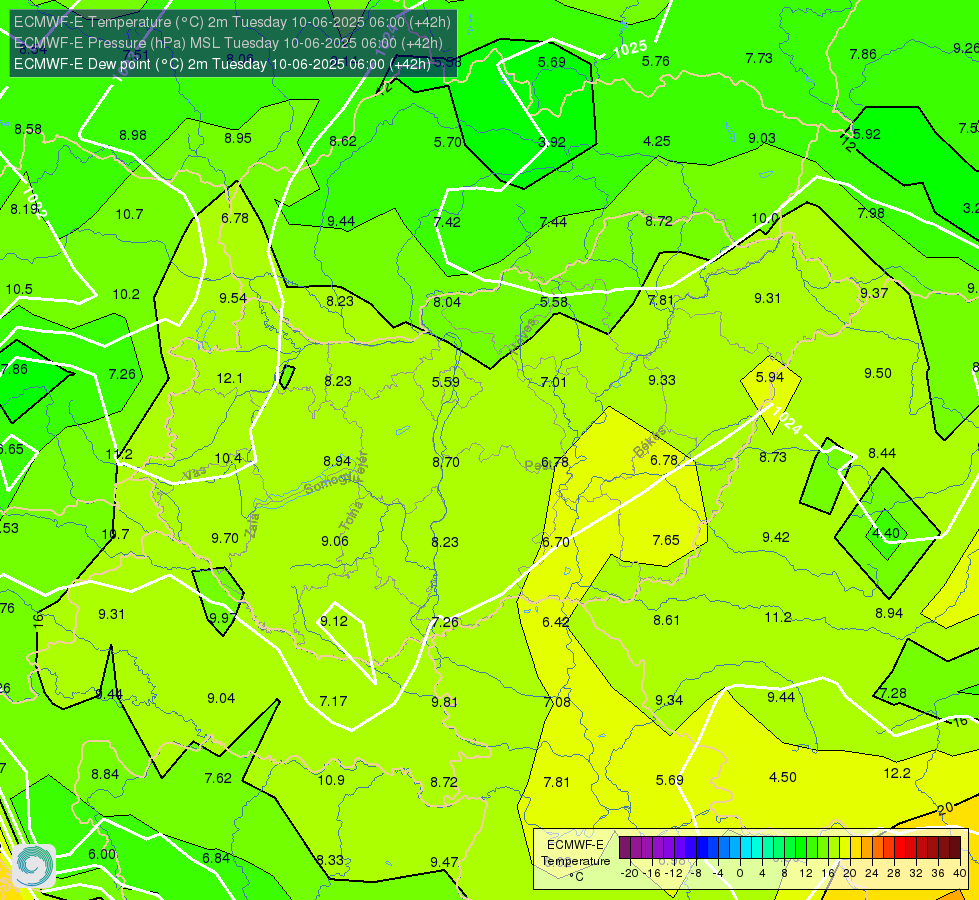The width and height of the screenshot is (979, 900).
Task: Click the 9.50 dew point value
Action: pyautogui.click(x=878, y=373)
